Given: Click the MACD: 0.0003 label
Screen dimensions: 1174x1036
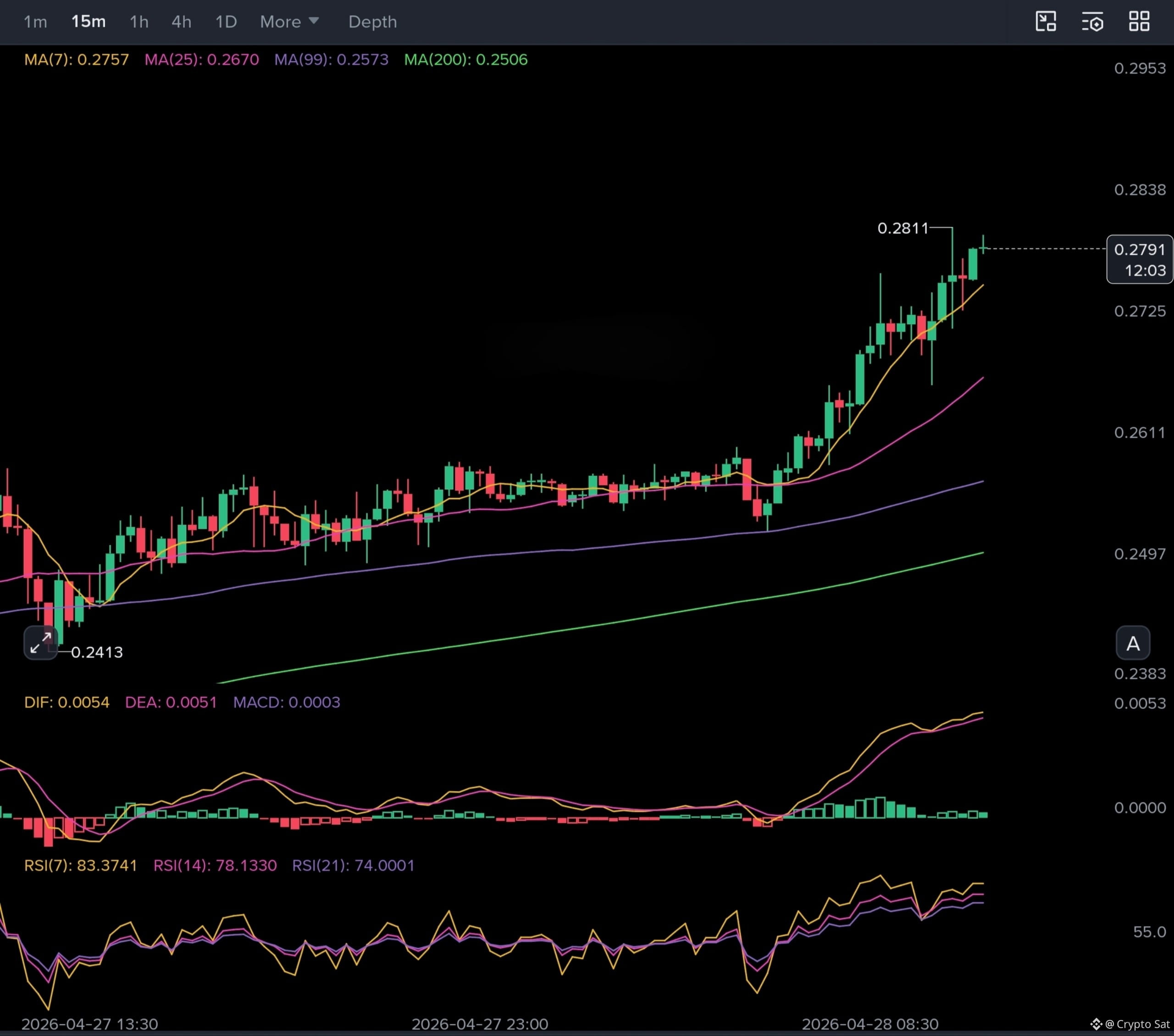Looking at the screenshot, I should point(287,702).
